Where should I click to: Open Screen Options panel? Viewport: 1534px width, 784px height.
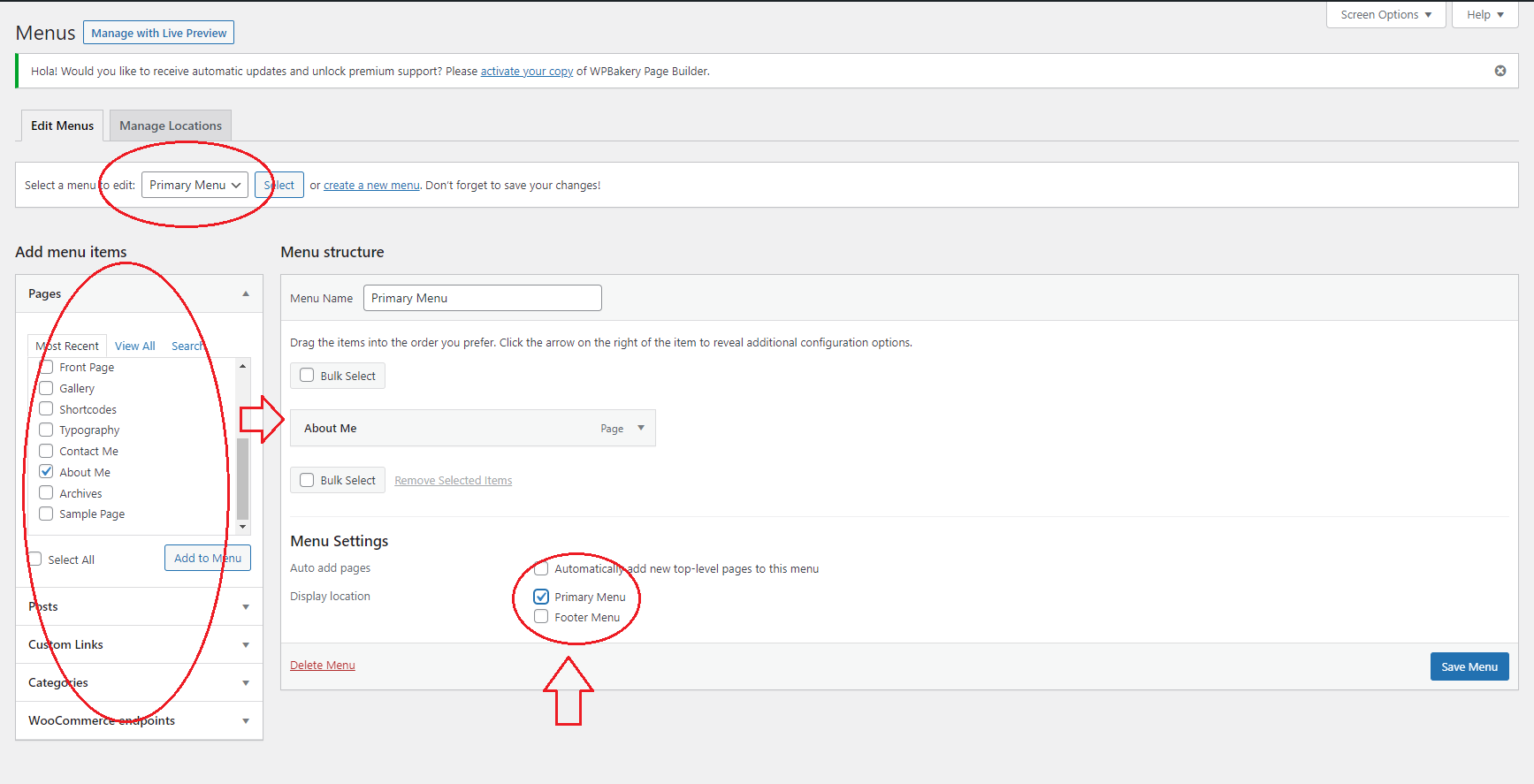(1385, 15)
